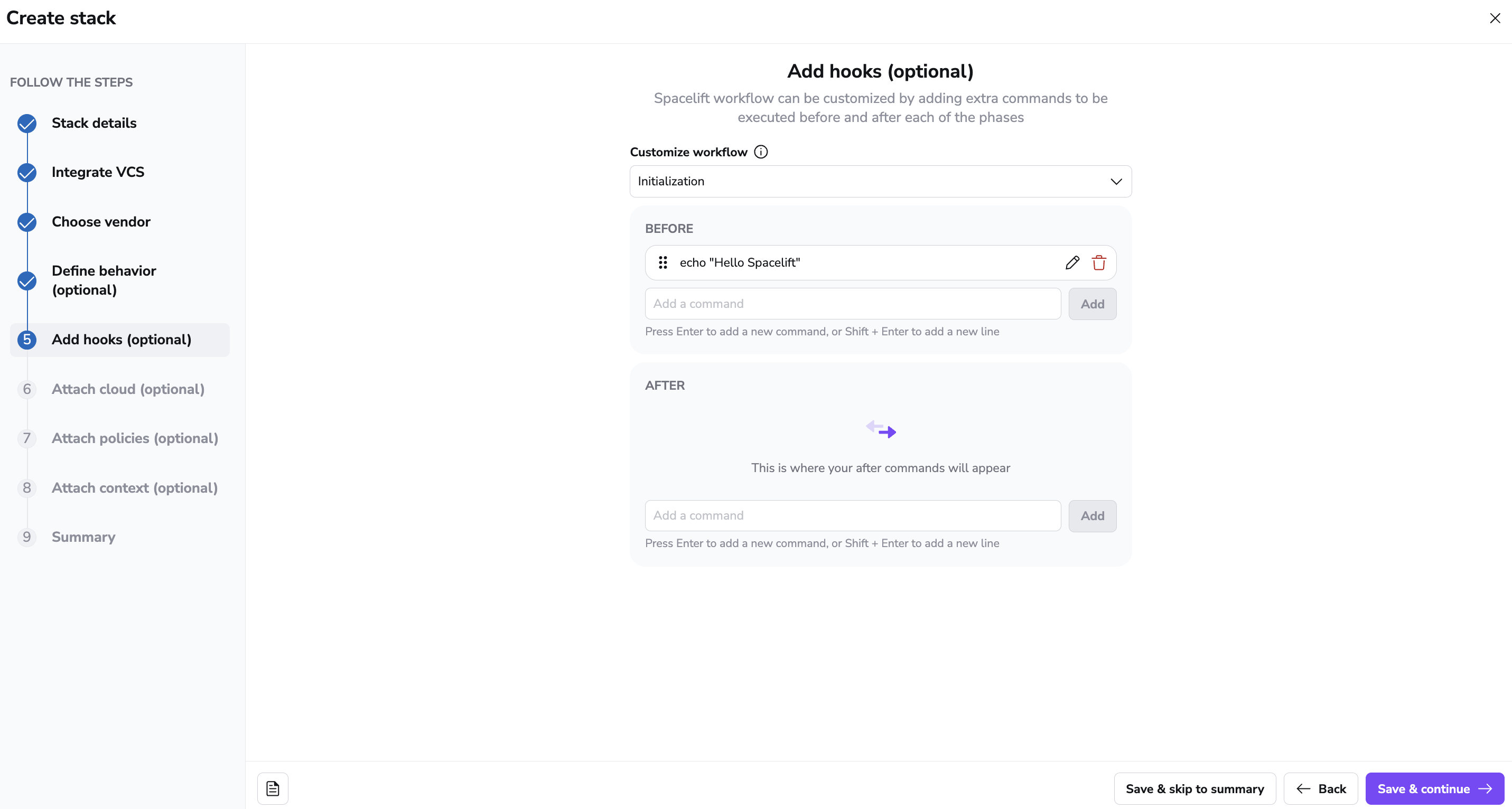Focus the After command input field

pyautogui.click(x=852, y=516)
